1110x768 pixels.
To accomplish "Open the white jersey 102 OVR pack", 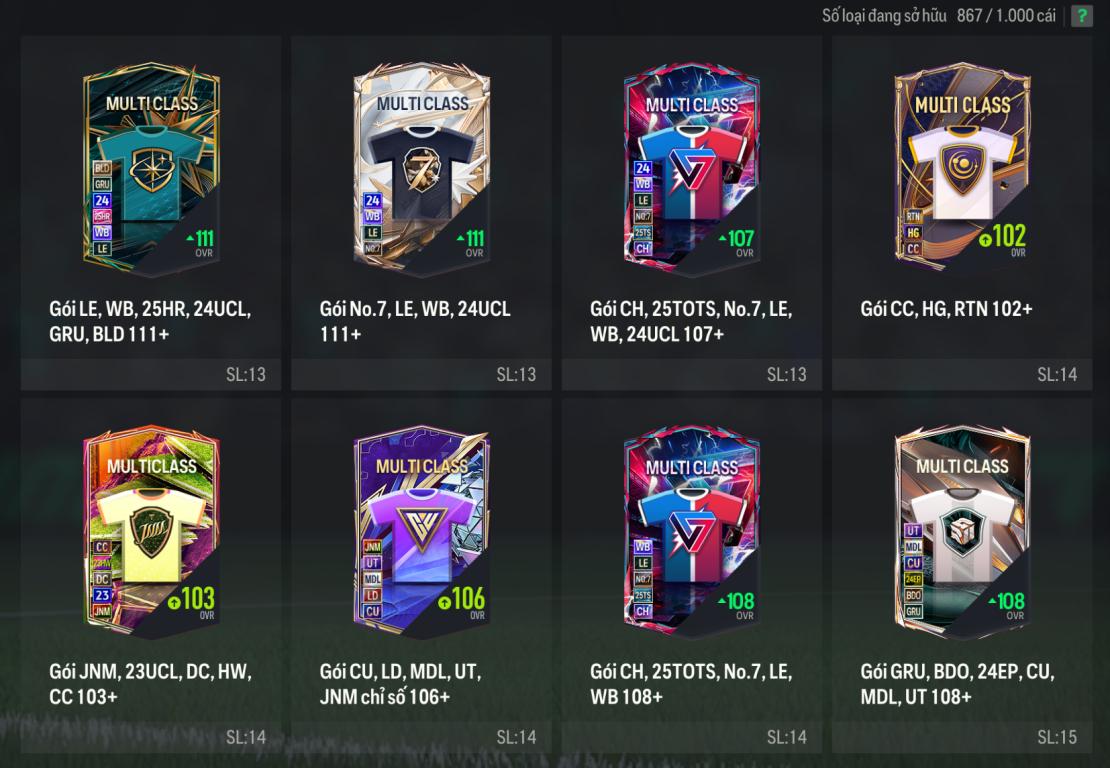I will [963, 168].
